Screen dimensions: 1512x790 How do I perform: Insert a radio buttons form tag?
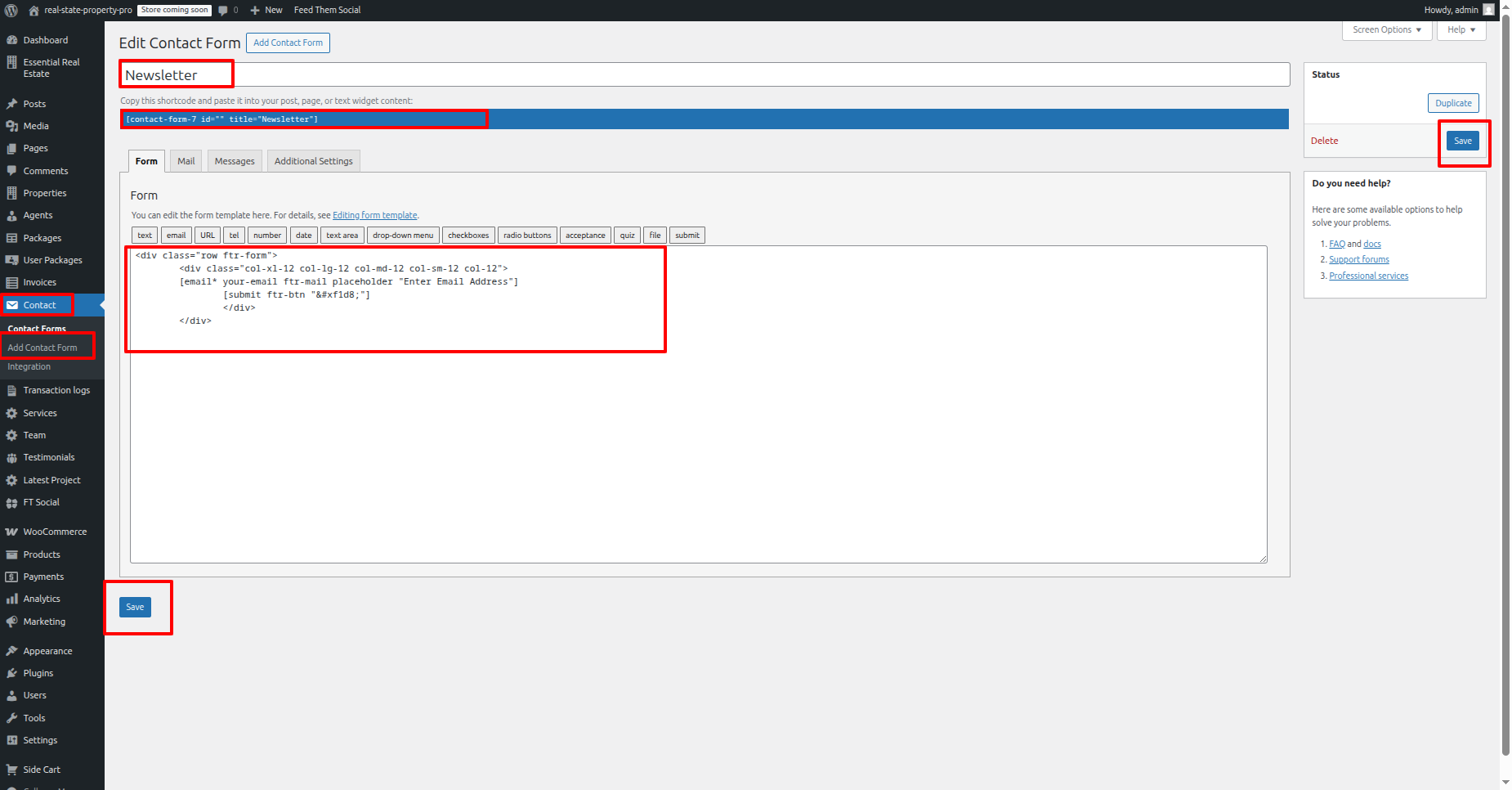(x=527, y=236)
